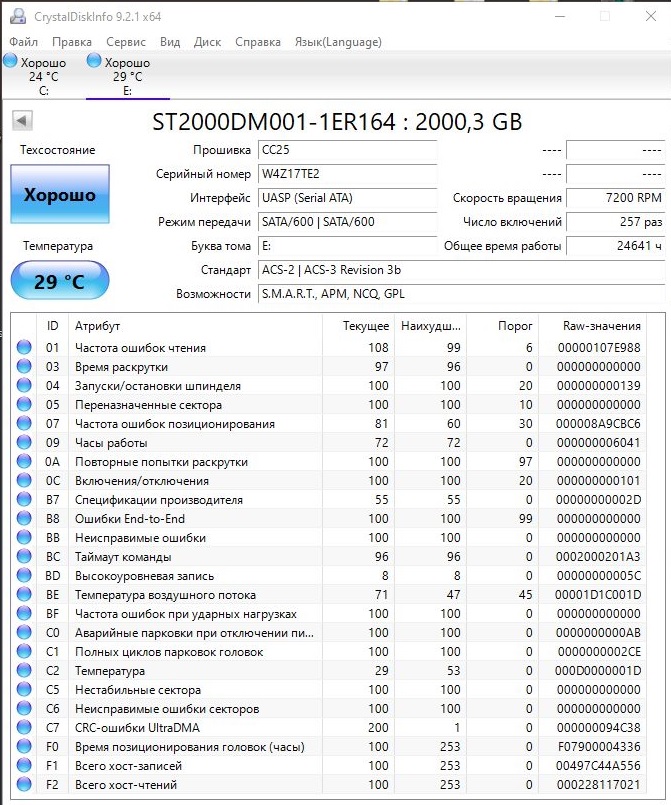
Task: Click the ID column header
Action: point(52,325)
